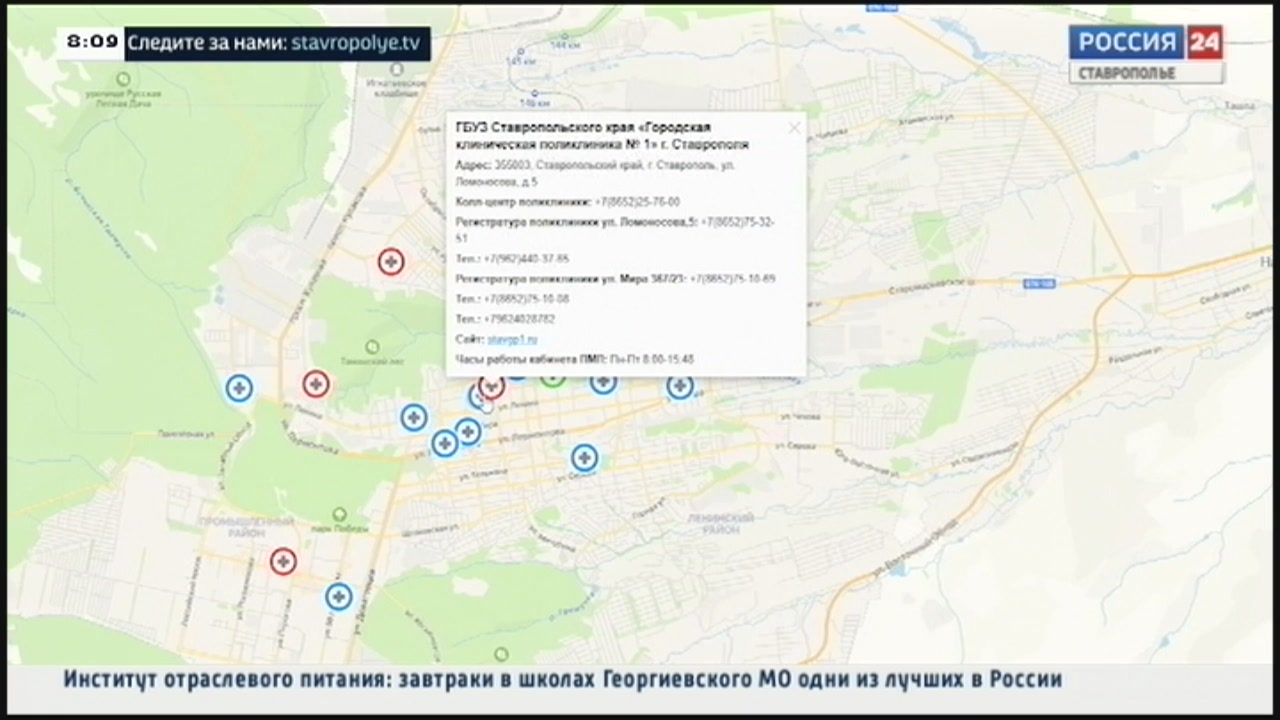Select the red cross marker north of Таманский лес
This screenshot has width=1280, height=720.
(x=391, y=262)
